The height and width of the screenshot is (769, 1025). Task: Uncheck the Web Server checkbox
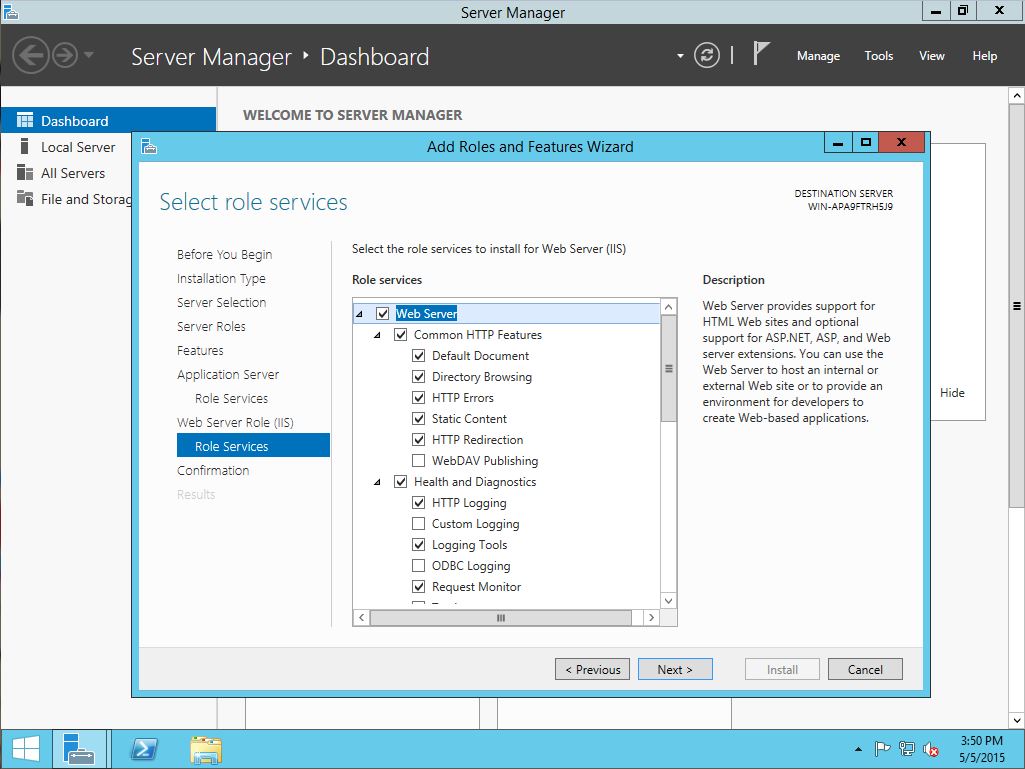[x=382, y=314]
